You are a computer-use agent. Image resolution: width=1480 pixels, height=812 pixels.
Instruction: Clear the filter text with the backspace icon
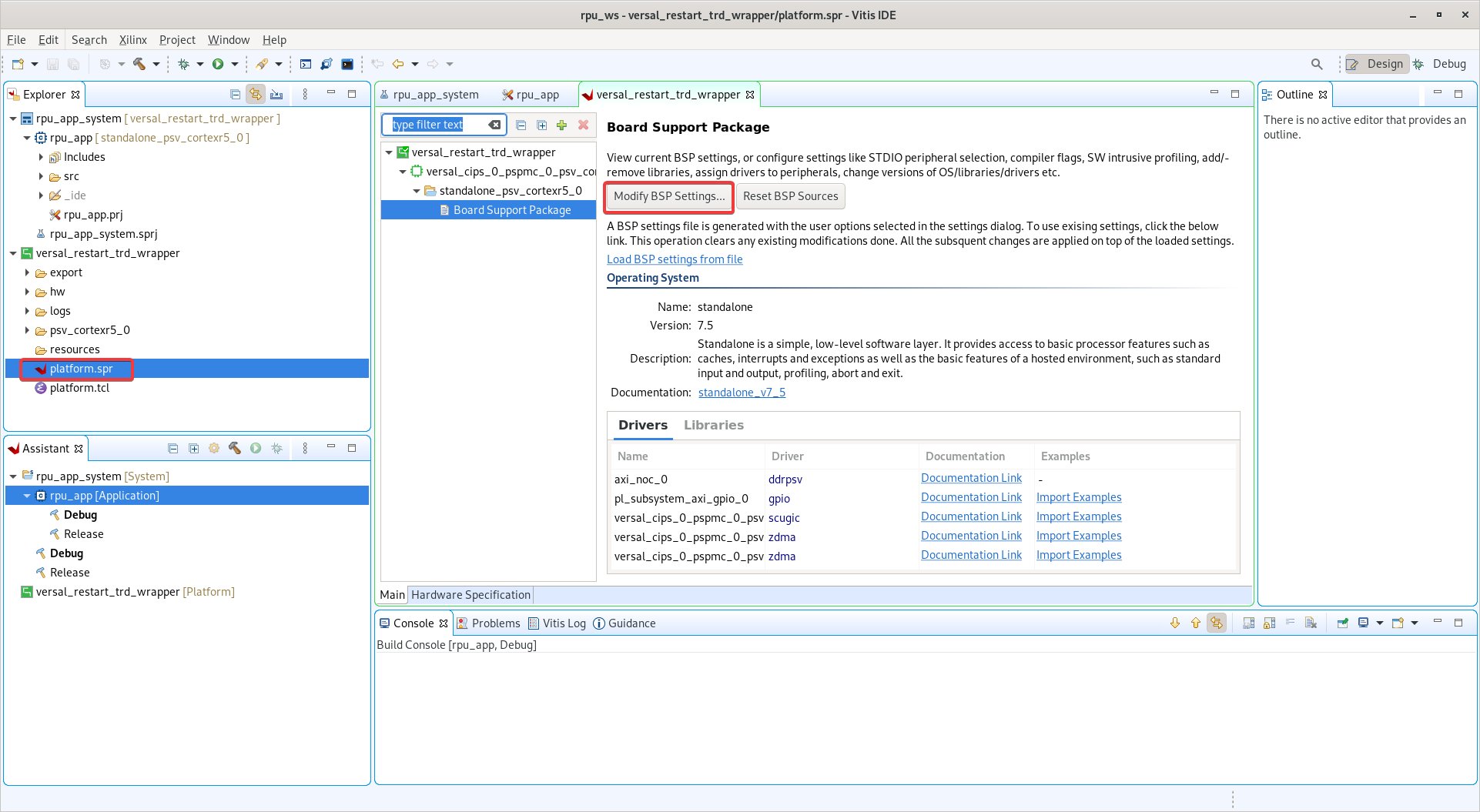point(494,125)
